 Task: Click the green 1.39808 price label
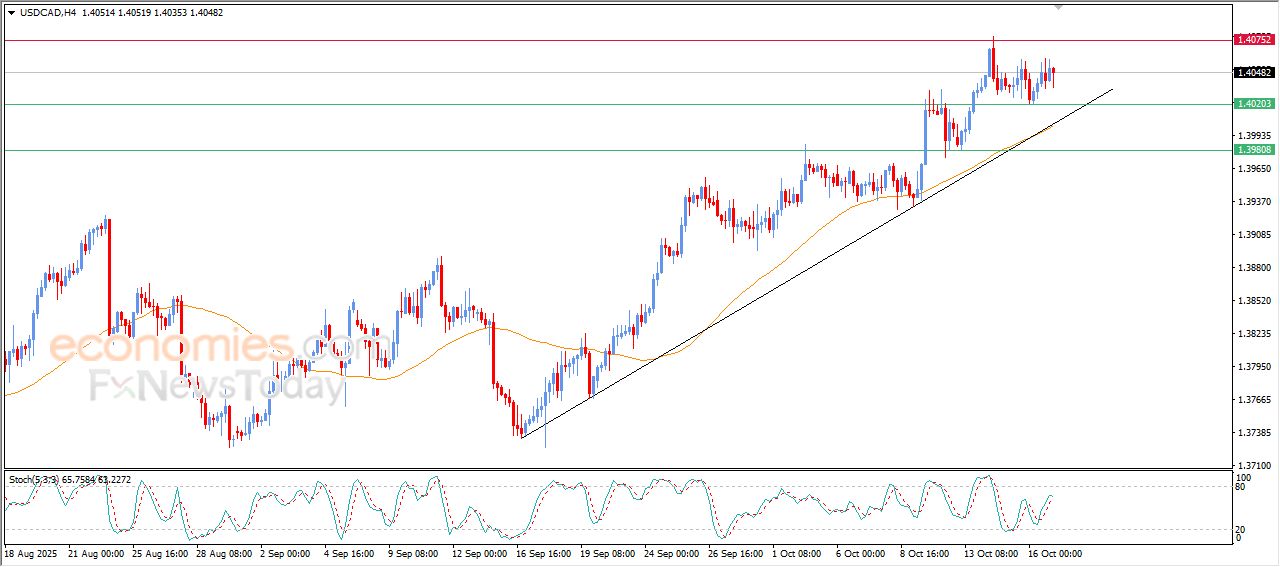(1254, 150)
